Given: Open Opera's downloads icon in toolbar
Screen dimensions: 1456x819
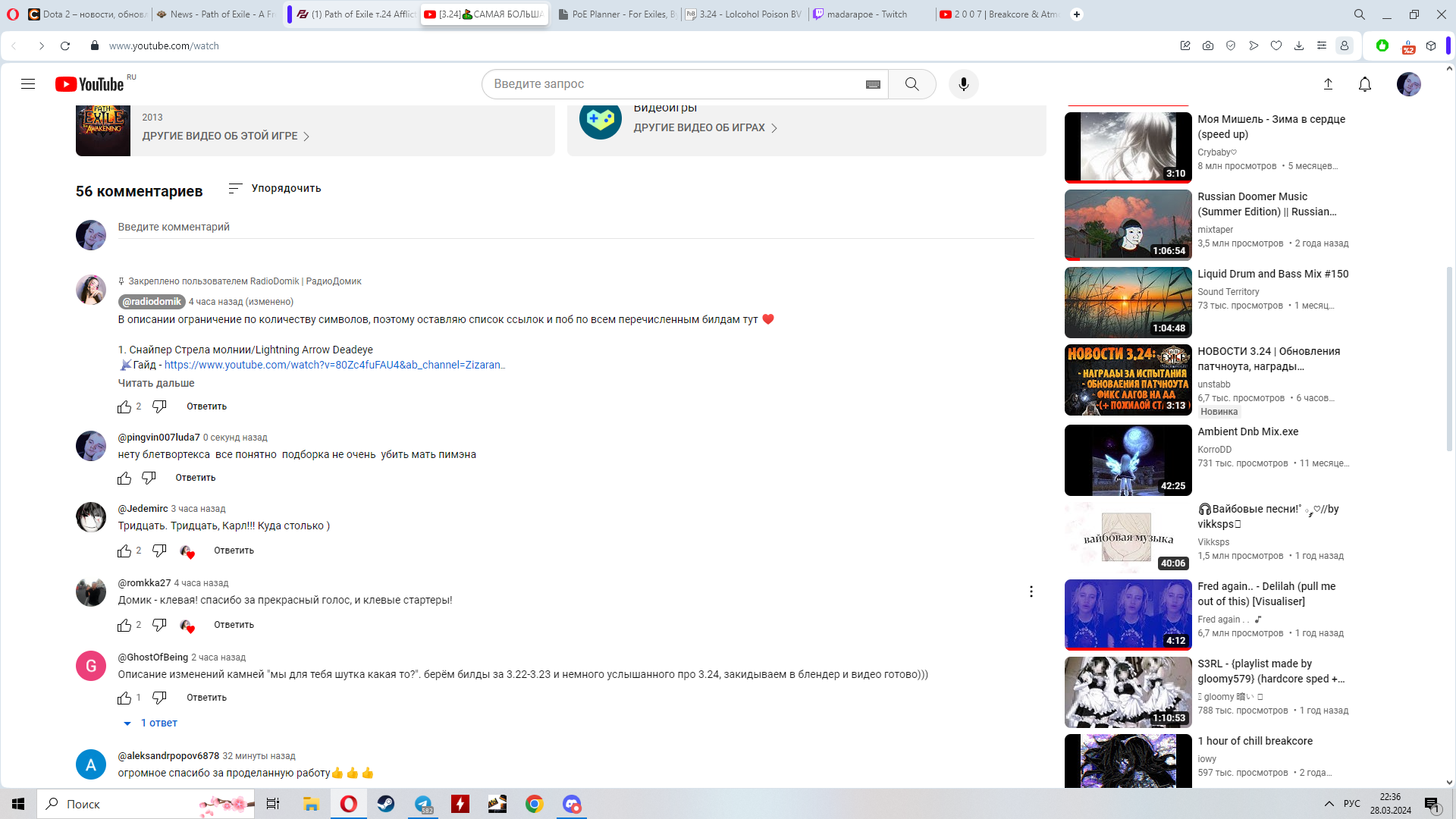Looking at the screenshot, I should (1300, 45).
